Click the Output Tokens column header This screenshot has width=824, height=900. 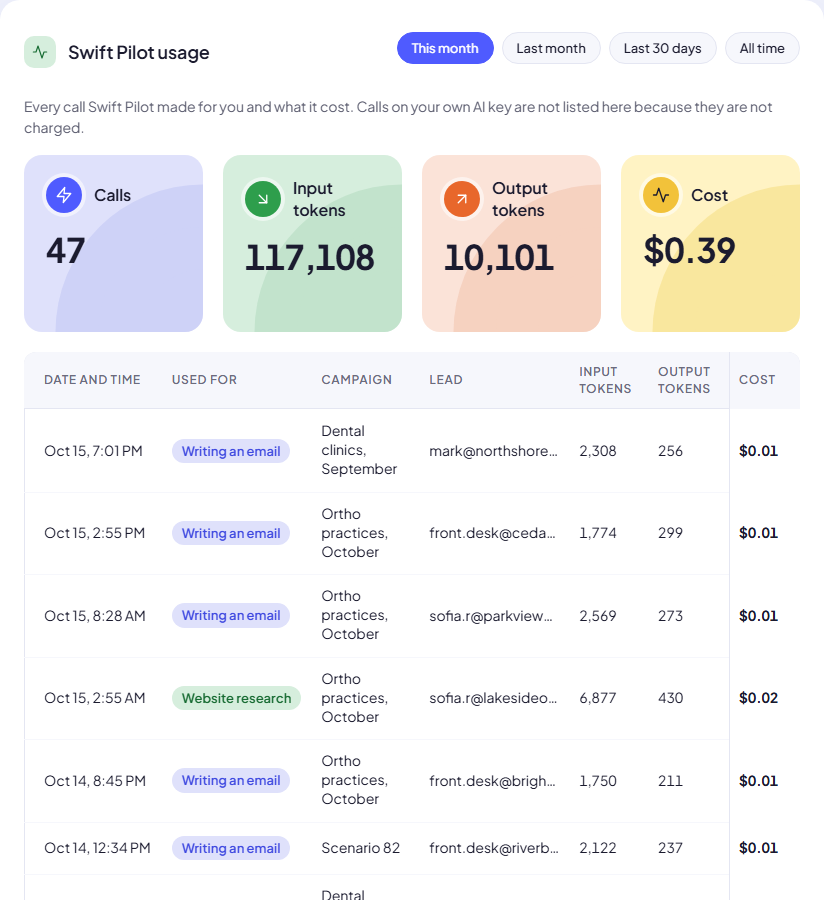coord(684,380)
